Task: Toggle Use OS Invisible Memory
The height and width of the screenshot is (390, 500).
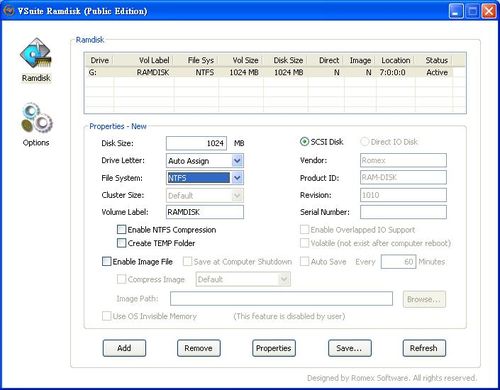Action: (x=106, y=316)
